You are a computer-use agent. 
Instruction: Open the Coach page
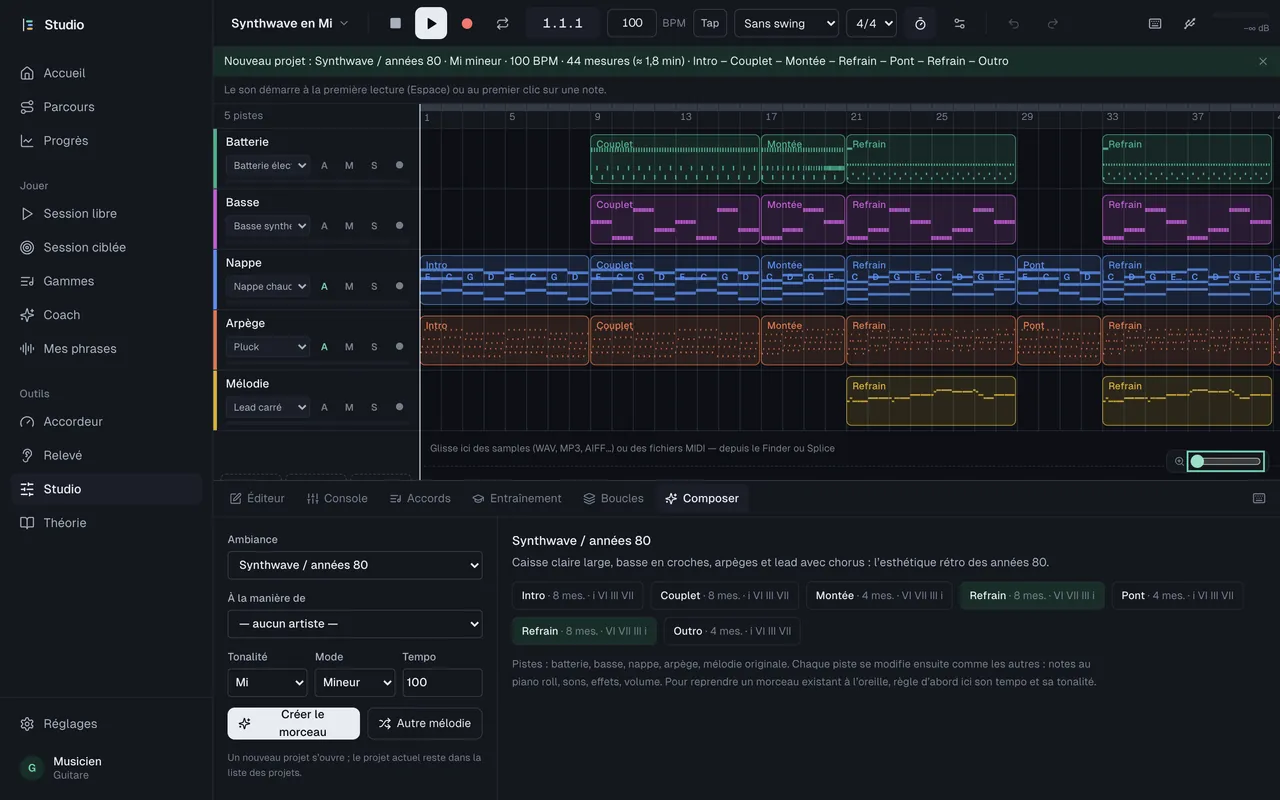106,315
